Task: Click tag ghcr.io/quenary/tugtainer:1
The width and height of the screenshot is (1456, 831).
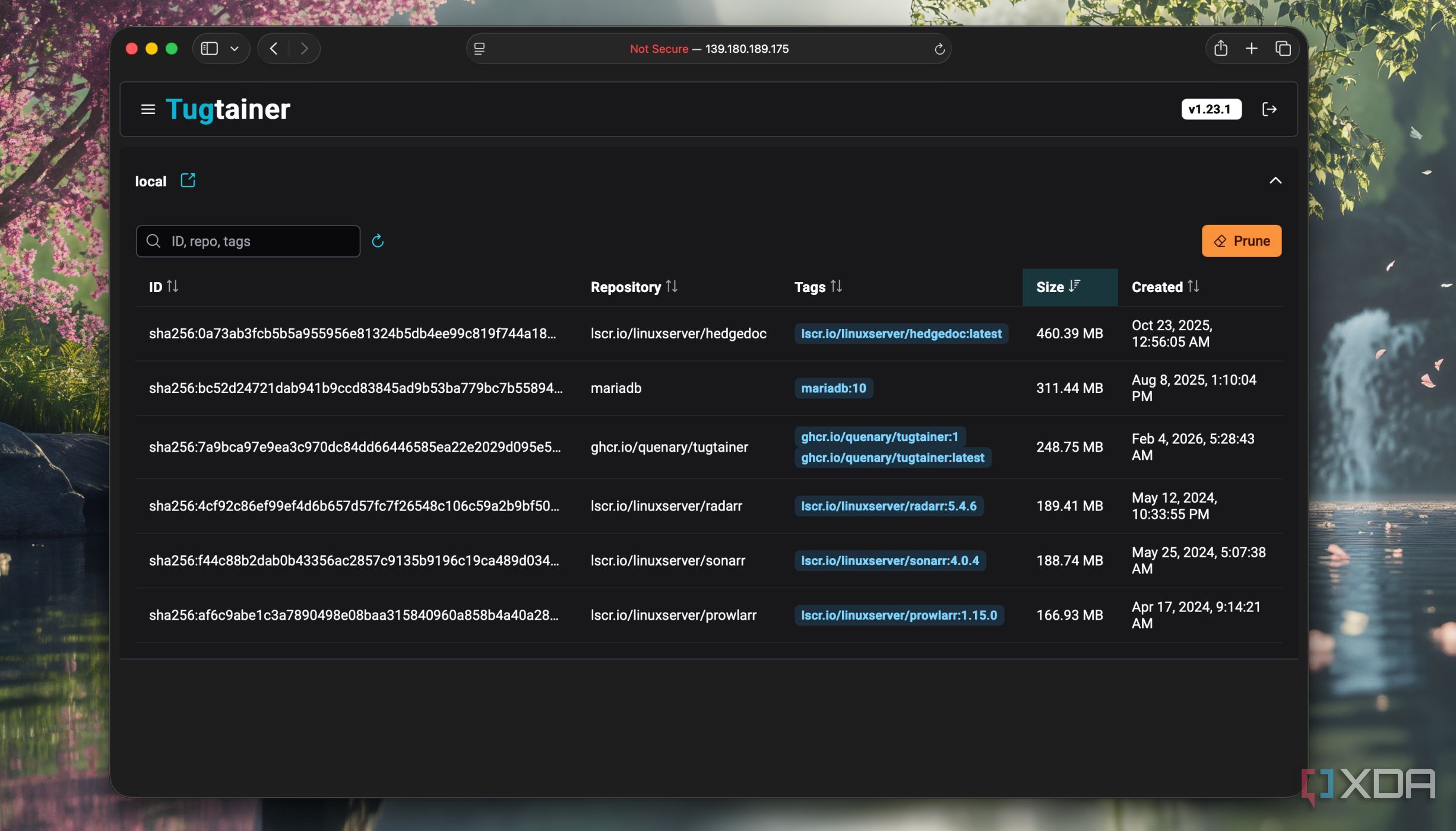Action: point(879,437)
